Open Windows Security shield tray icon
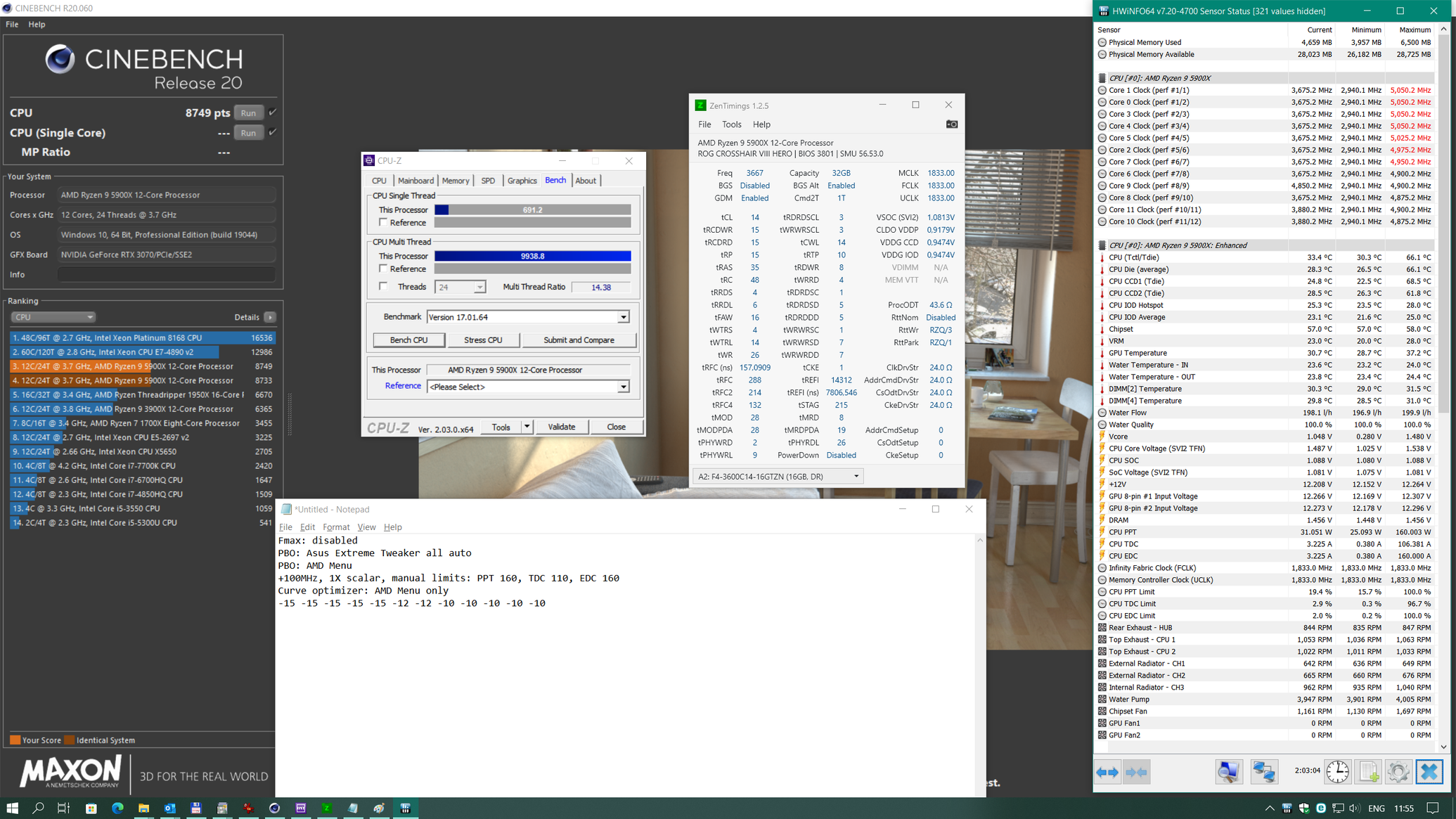This screenshot has height=819, width=1456. (1304, 808)
